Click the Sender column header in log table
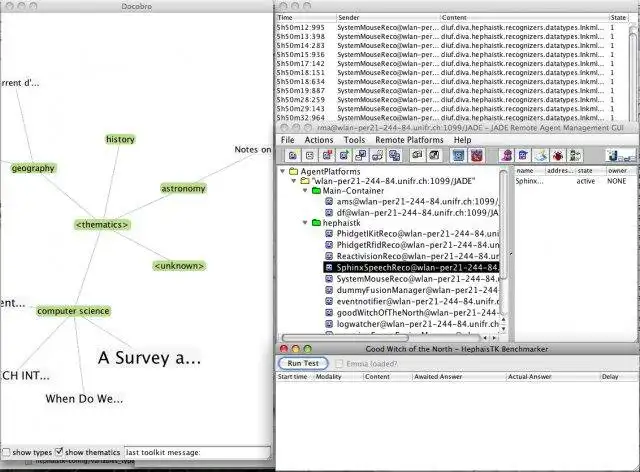The height and width of the screenshot is (472, 640). 388,18
